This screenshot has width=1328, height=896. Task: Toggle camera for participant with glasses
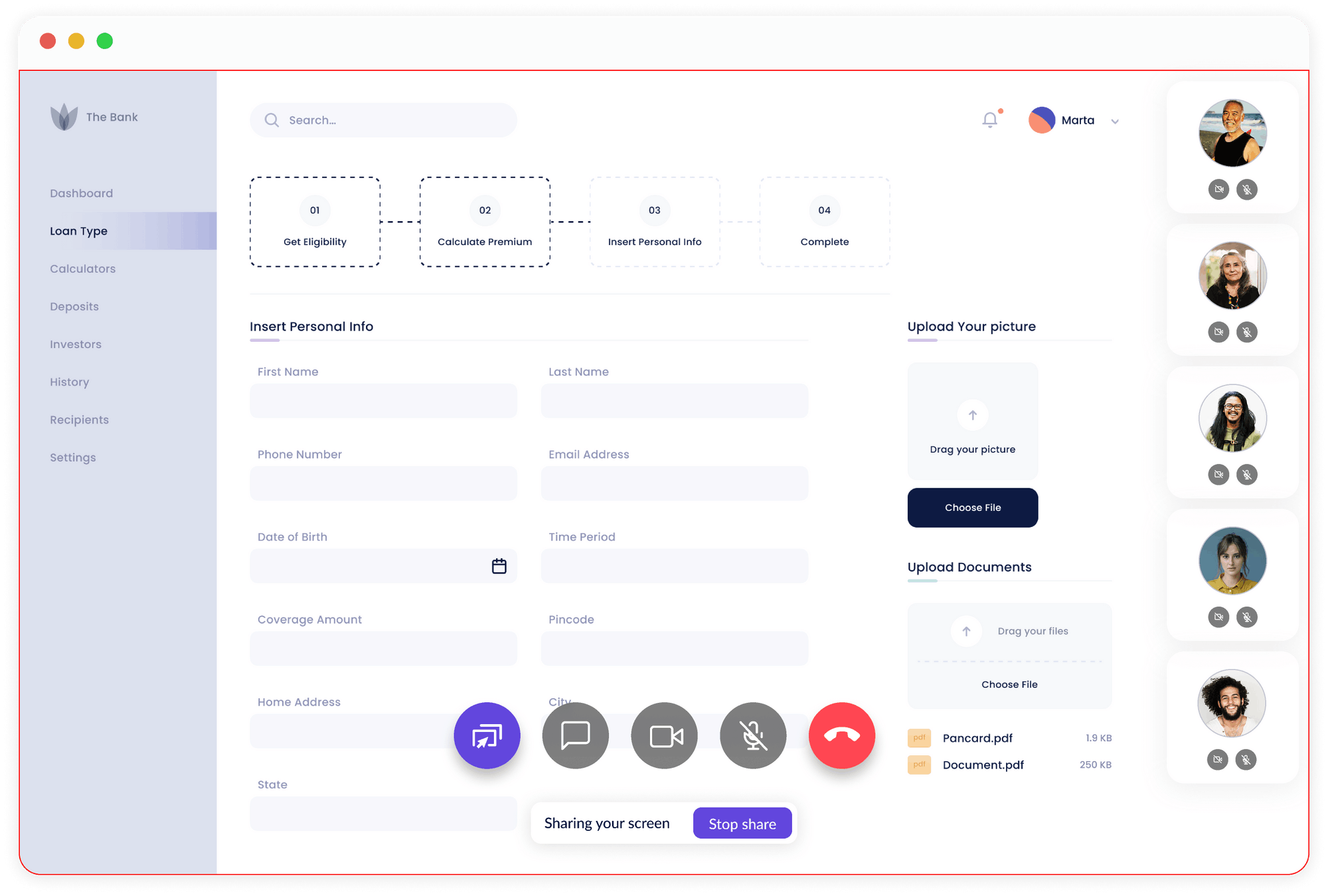pyautogui.click(x=1218, y=475)
